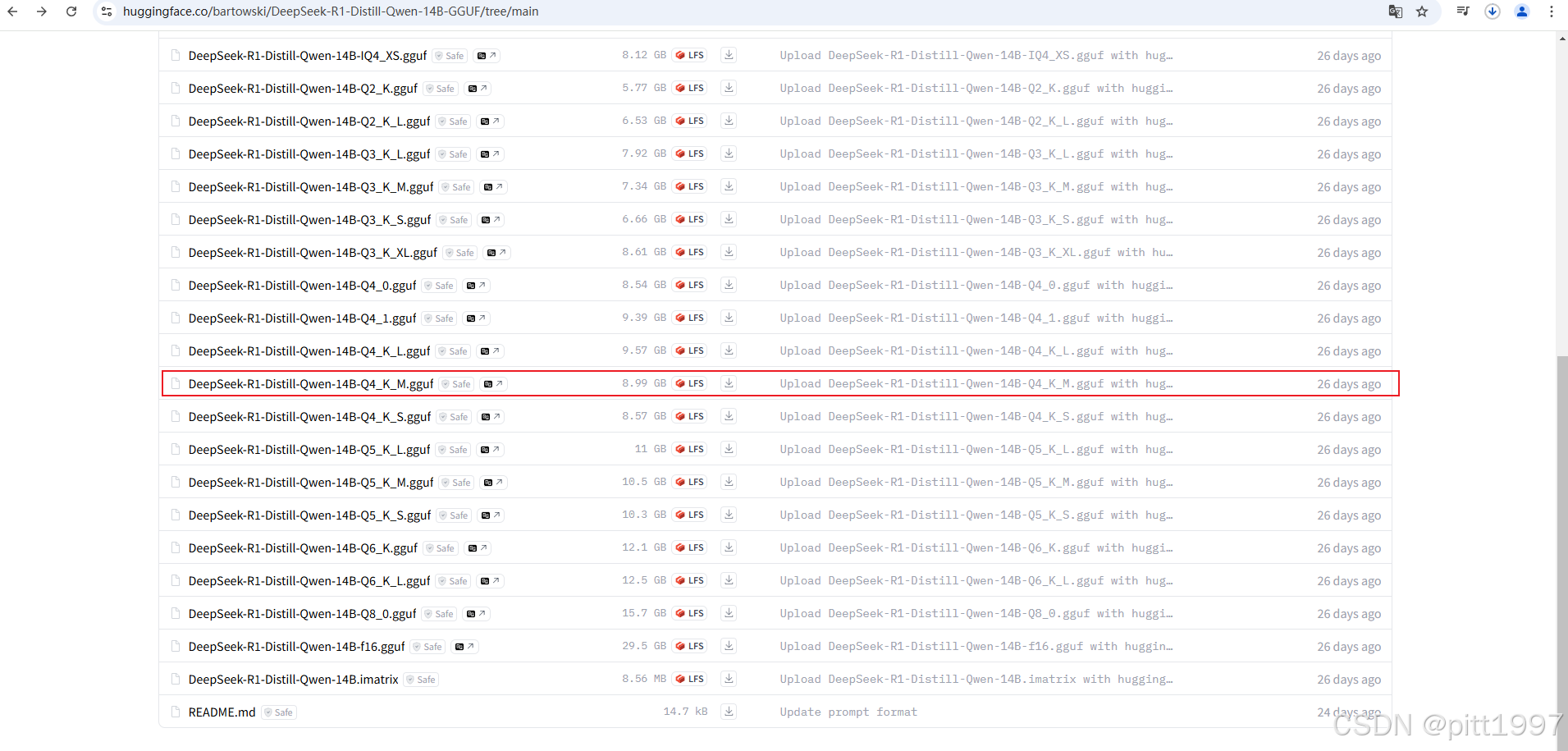This screenshot has height=751, width=1568.
Task: Download the README.md file
Action: (x=729, y=712)
